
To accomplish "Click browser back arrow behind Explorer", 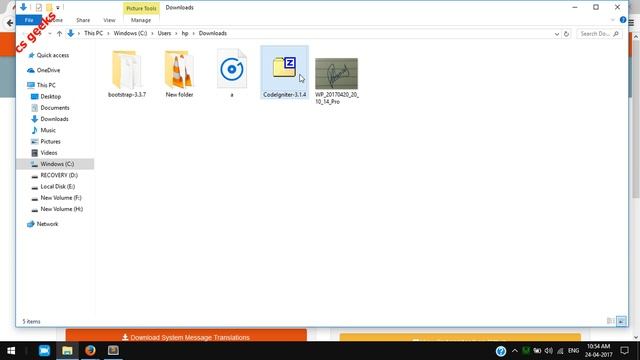I will pos(10,23).
